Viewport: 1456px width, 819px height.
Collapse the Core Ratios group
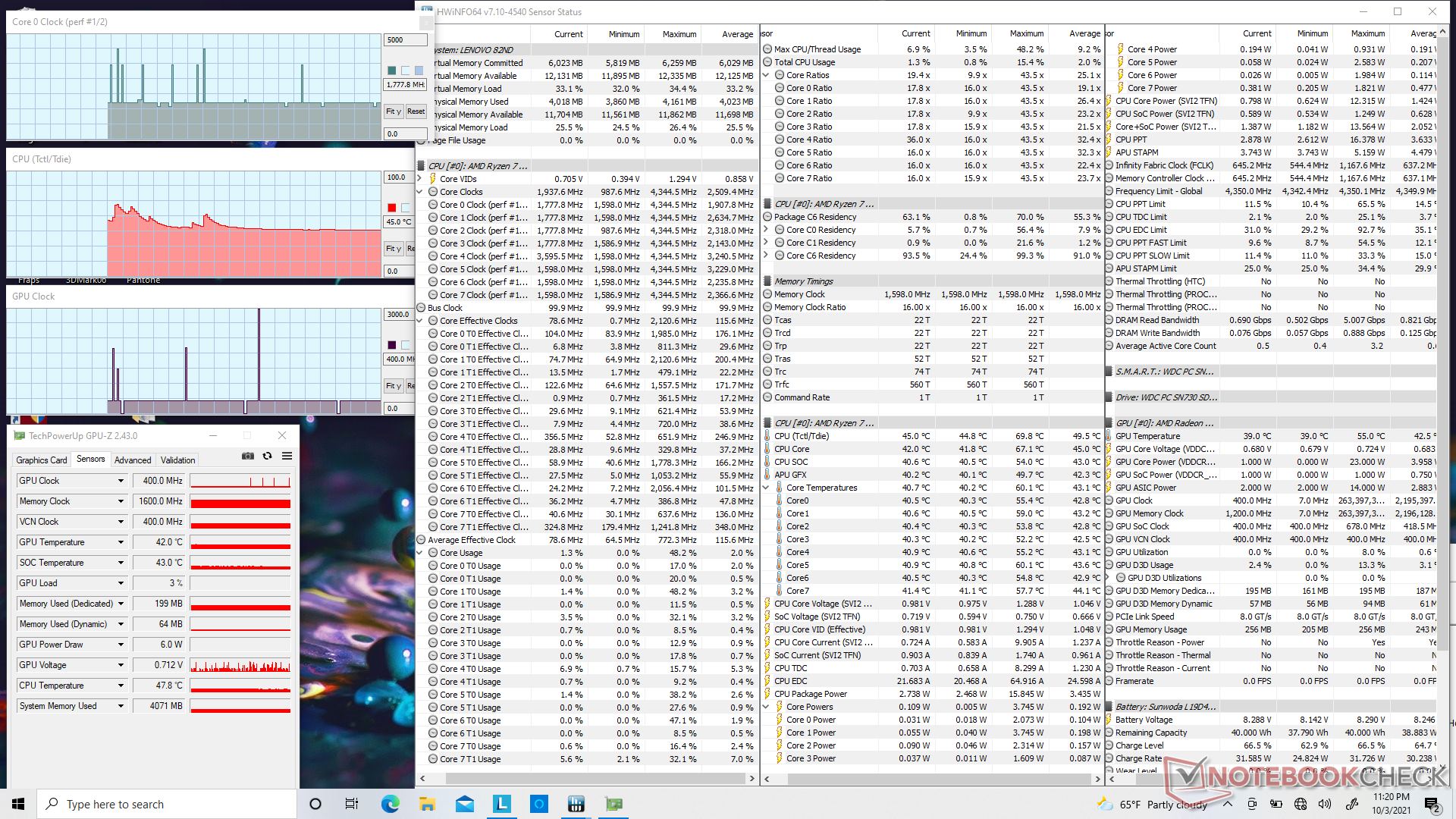[x=766, y=75]
